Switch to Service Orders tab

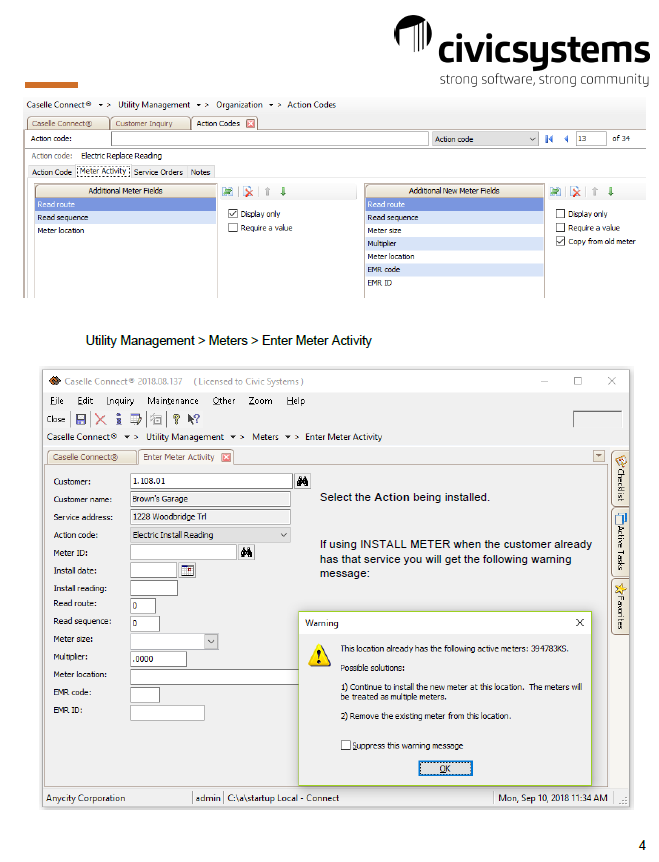point(158,172)
